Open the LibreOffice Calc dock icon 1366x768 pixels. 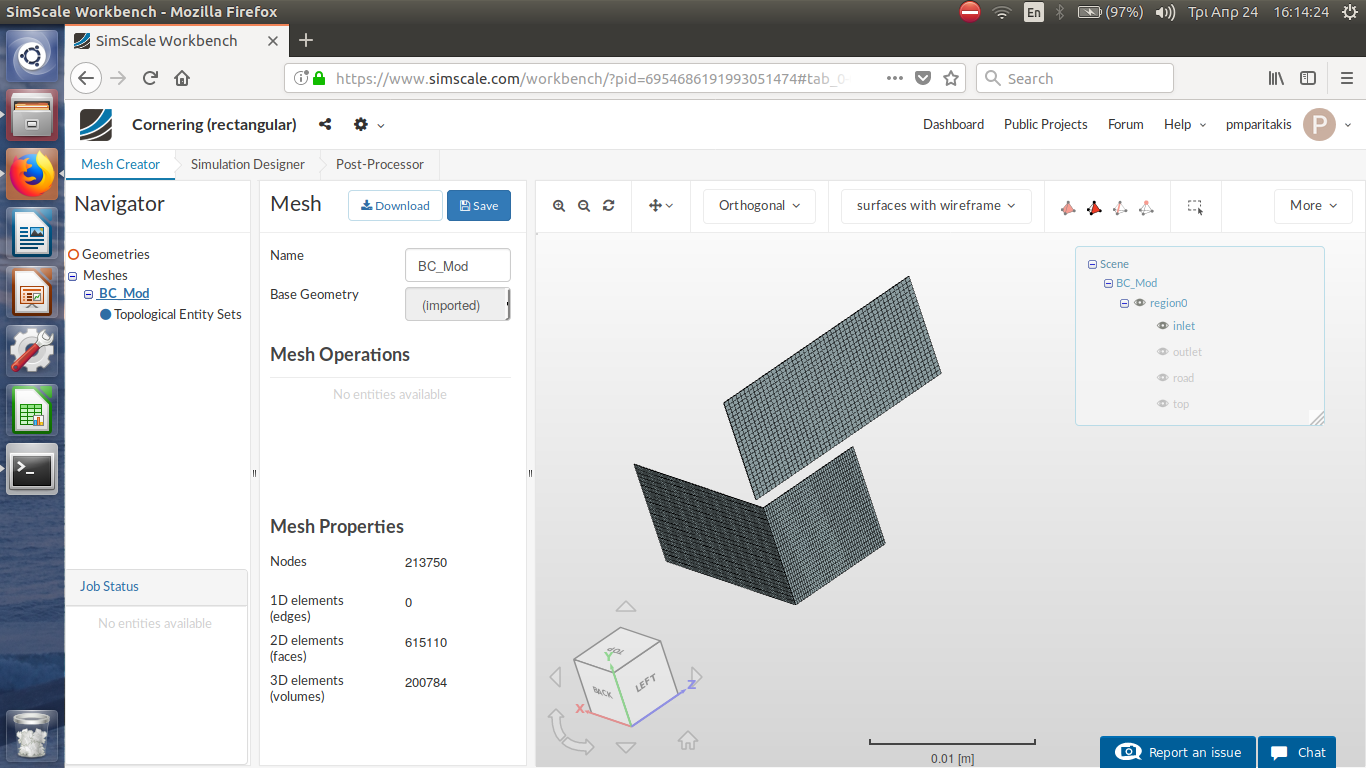(x=33, y=410)
